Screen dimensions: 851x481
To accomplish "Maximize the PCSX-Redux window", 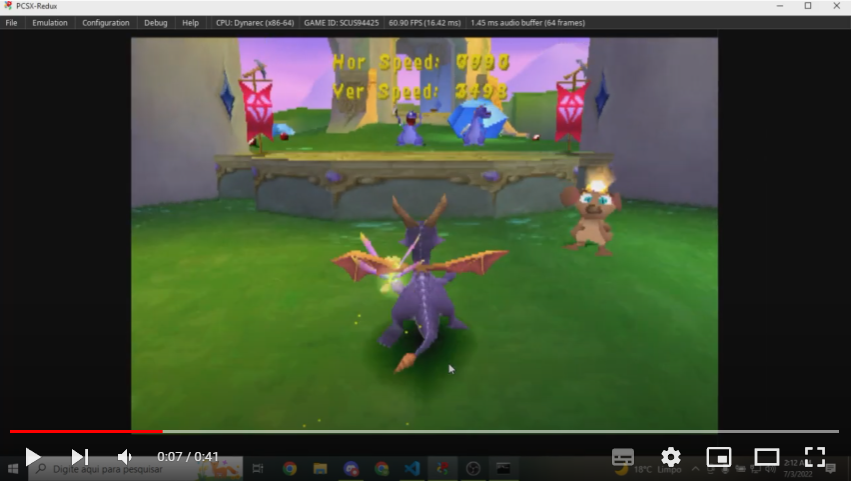I will (x=808, y=6).
